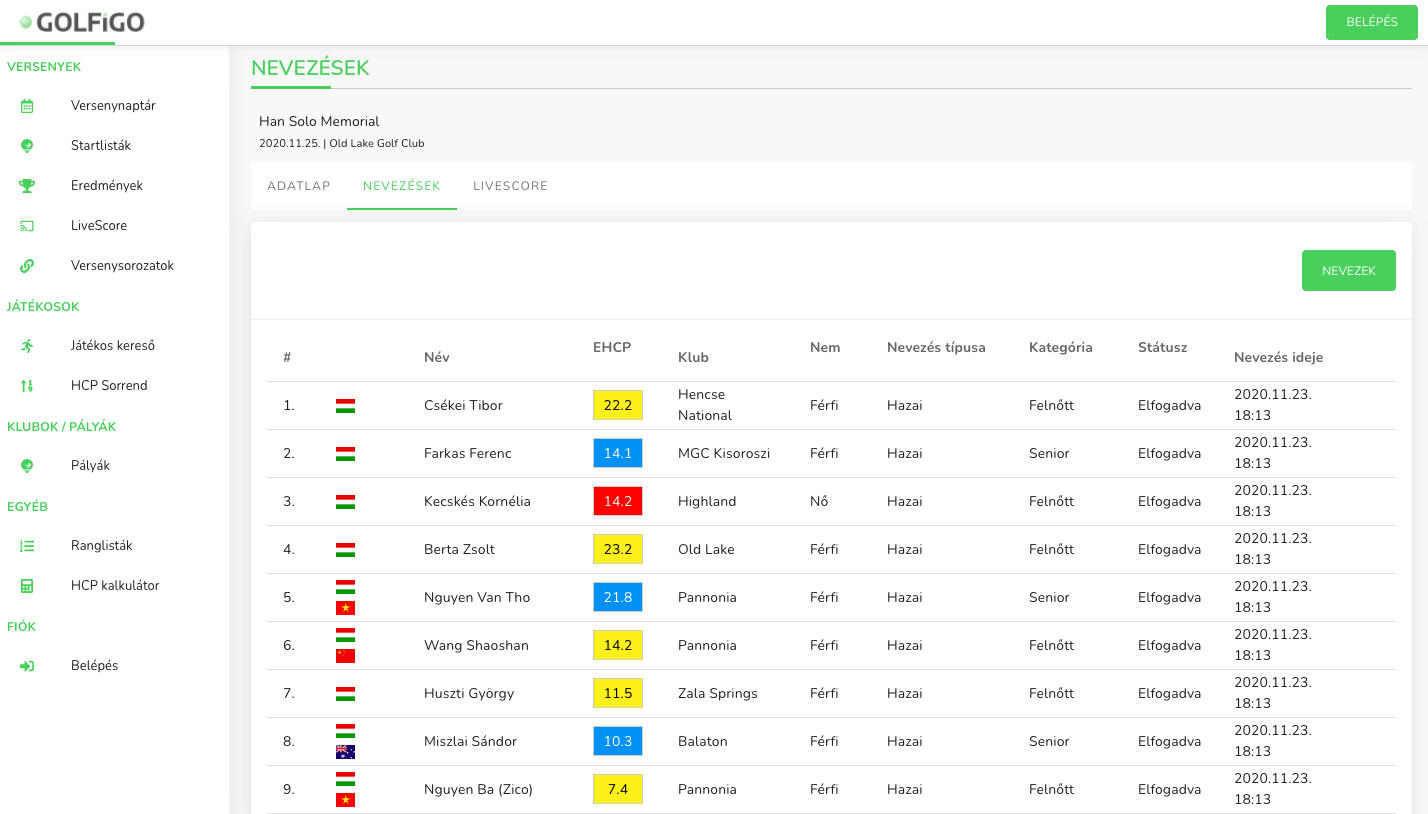Select the NEVEZÉSEK tab
The image size is (1428, 814).
[402, 186]
